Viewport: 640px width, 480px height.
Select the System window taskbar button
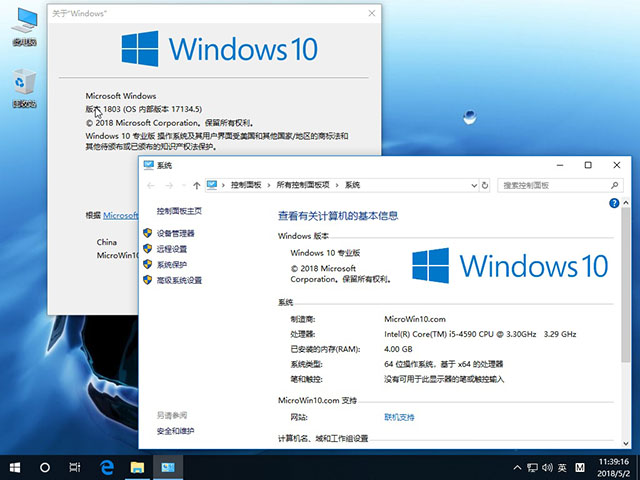[168, 467]
